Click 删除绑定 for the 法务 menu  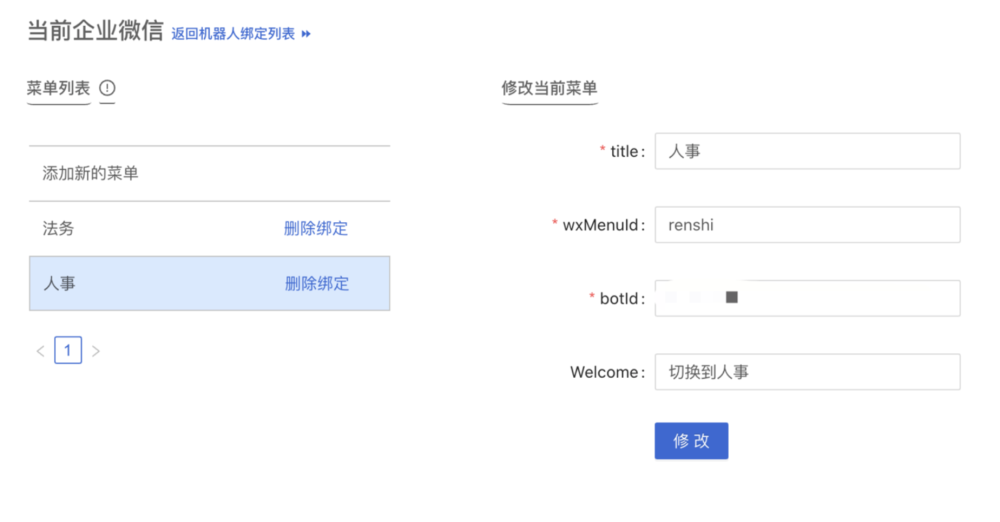point(316,228)
